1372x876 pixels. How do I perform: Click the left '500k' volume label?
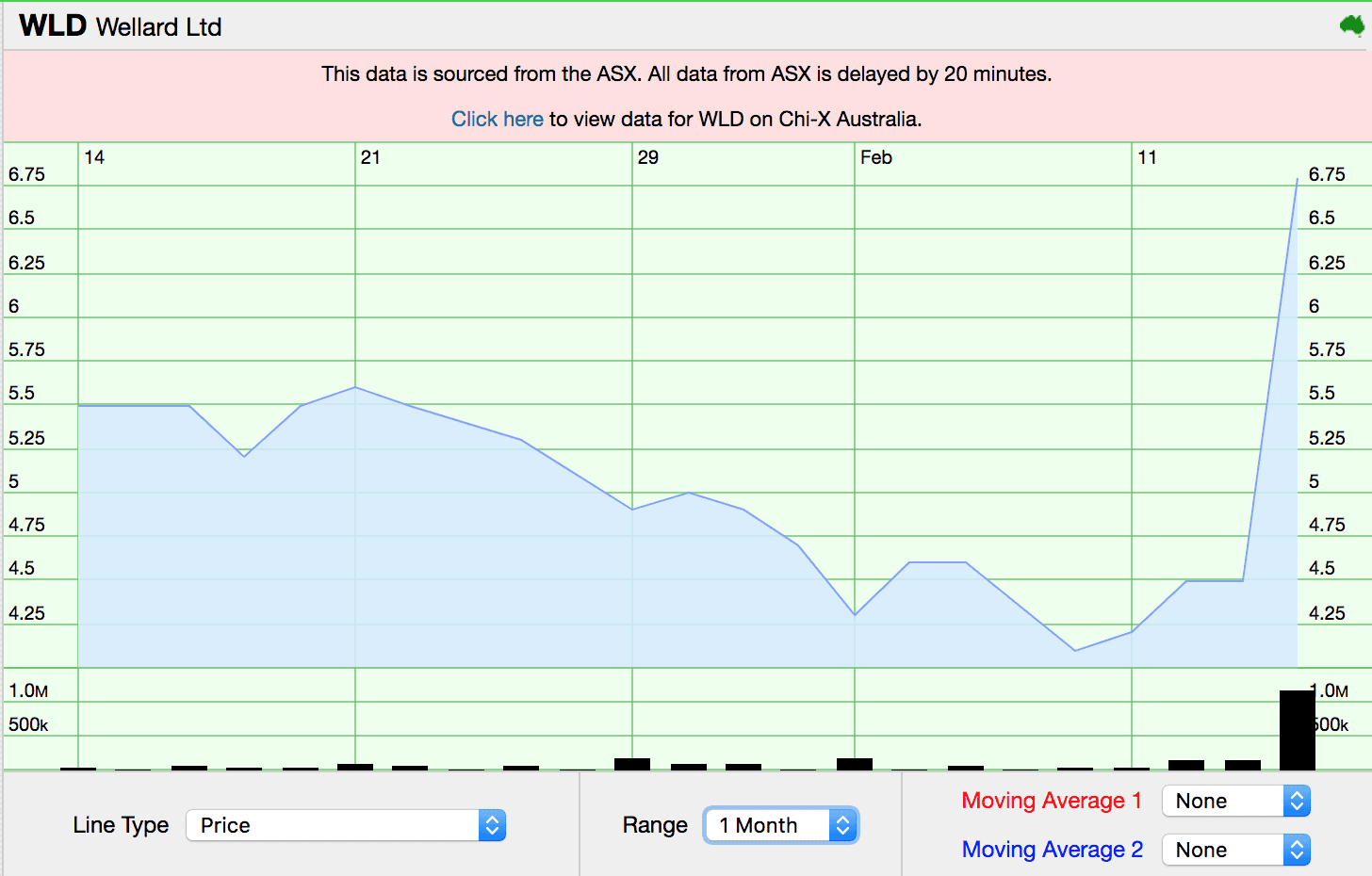(28, 724)
